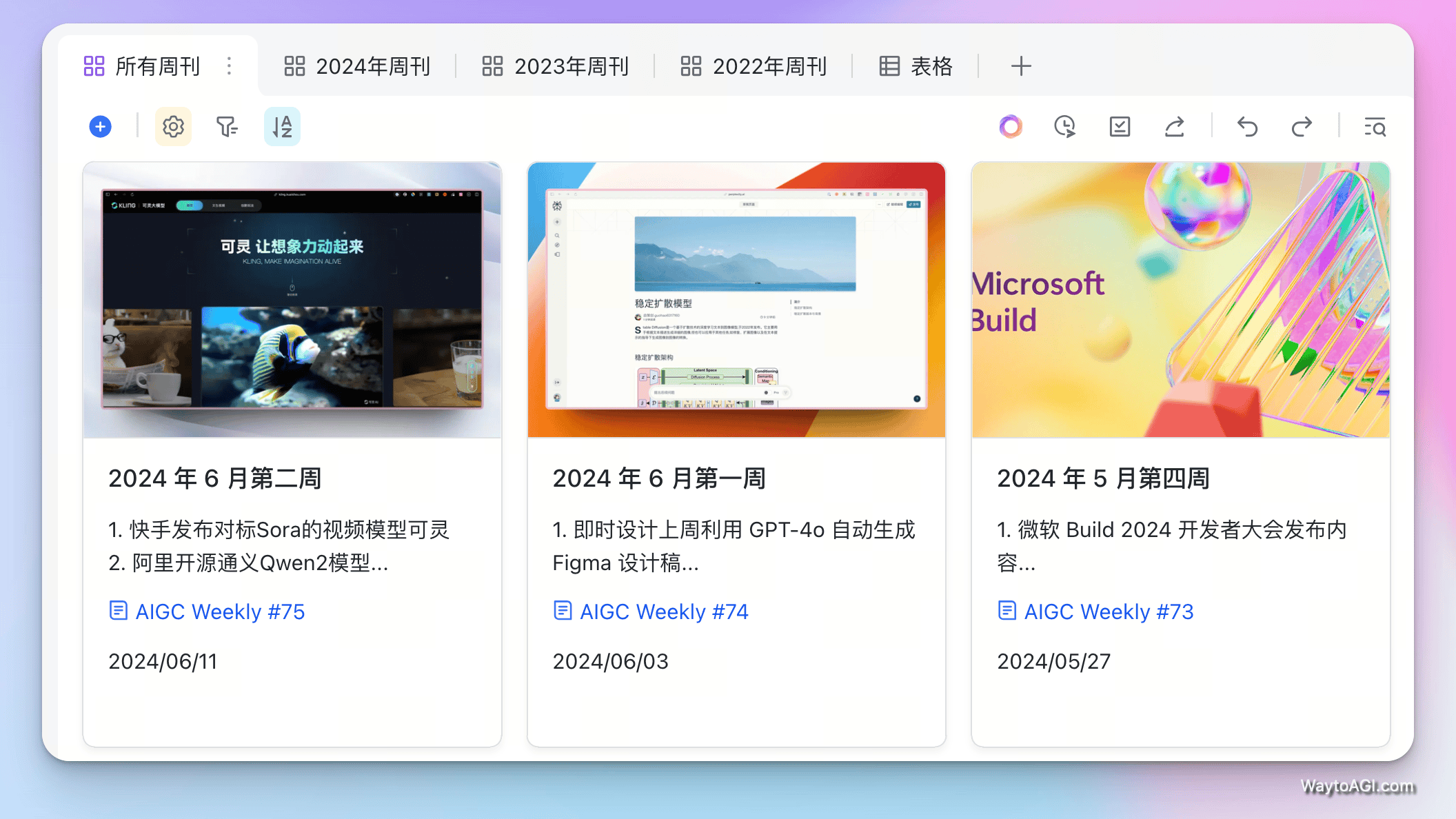The image size is (1456, 819).
Task: Click the undo arrow icon
Action: click(1247, 127)
